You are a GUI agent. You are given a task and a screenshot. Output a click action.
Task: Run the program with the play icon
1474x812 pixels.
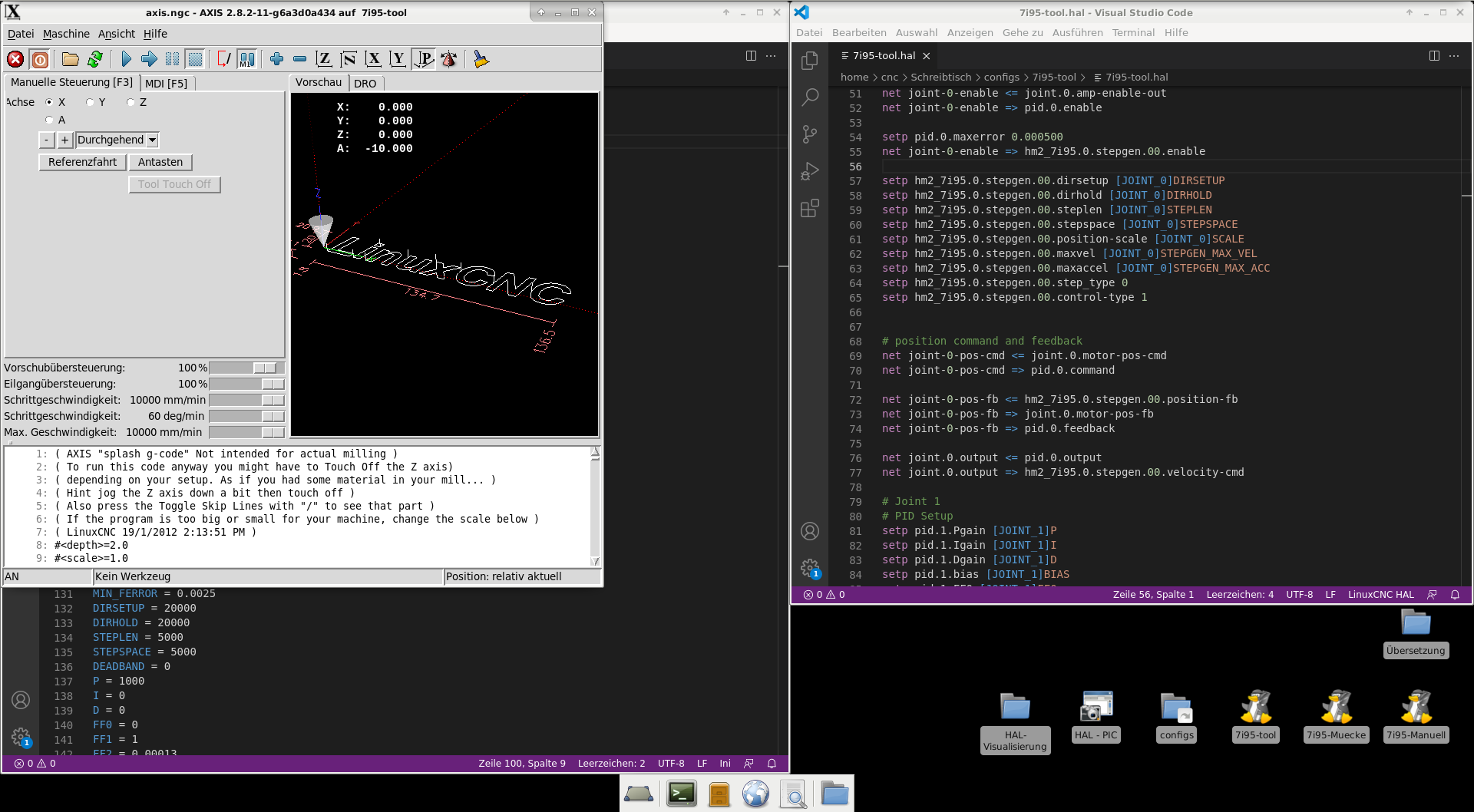pos(126,59)
